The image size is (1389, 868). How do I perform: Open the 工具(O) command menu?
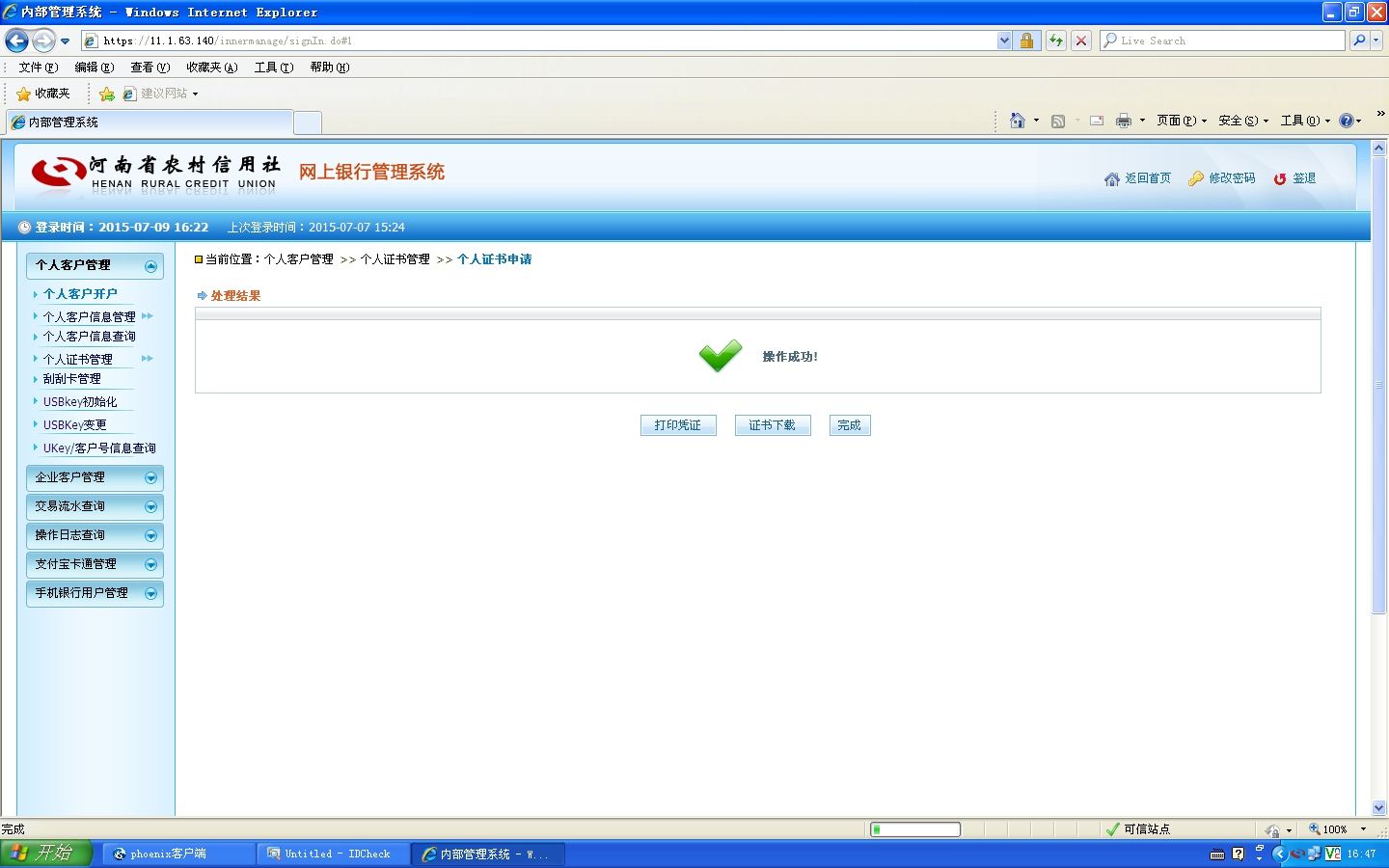pos(1305,121)
